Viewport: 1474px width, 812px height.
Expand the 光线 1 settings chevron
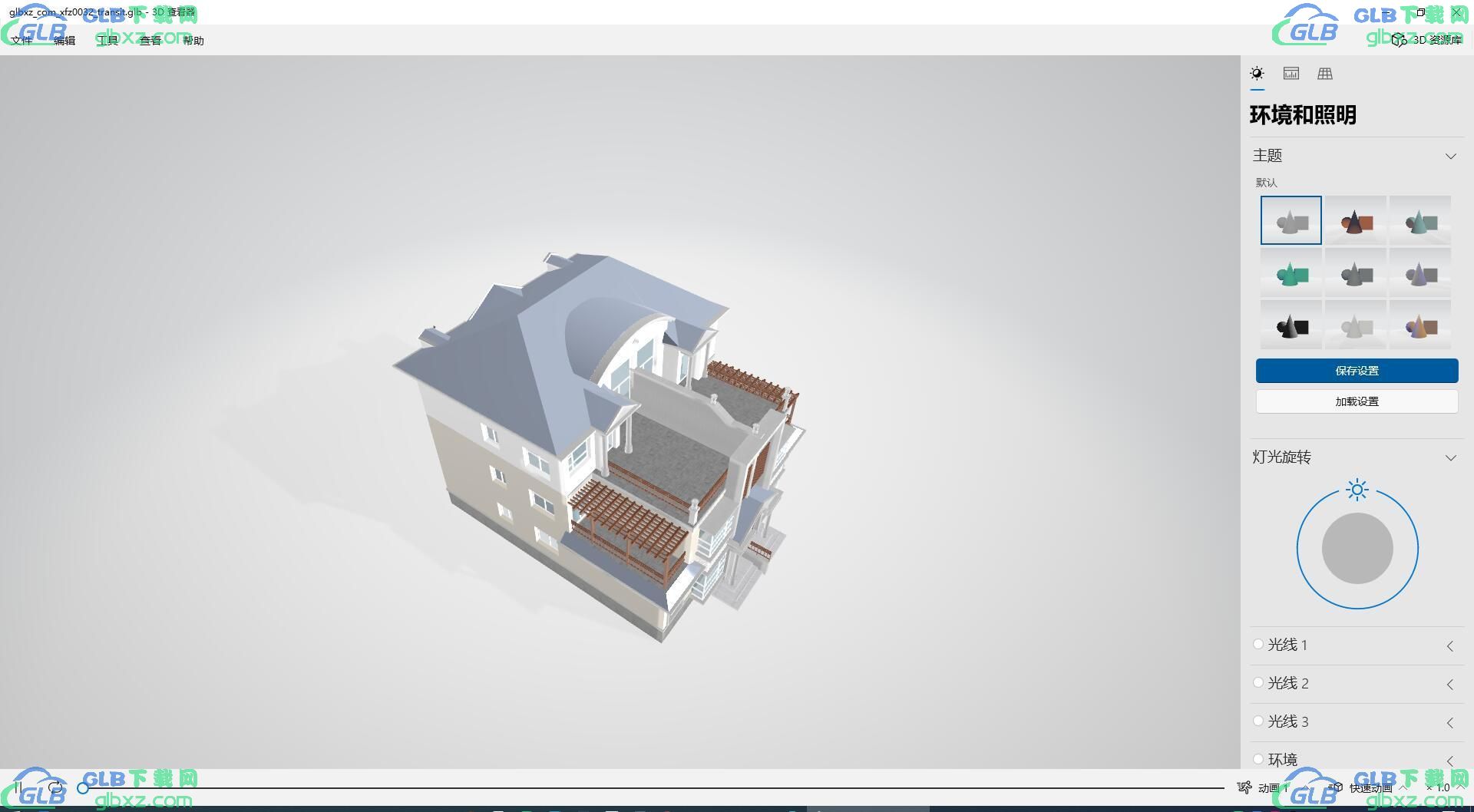pyautogui.click(x=1450, y=646)
